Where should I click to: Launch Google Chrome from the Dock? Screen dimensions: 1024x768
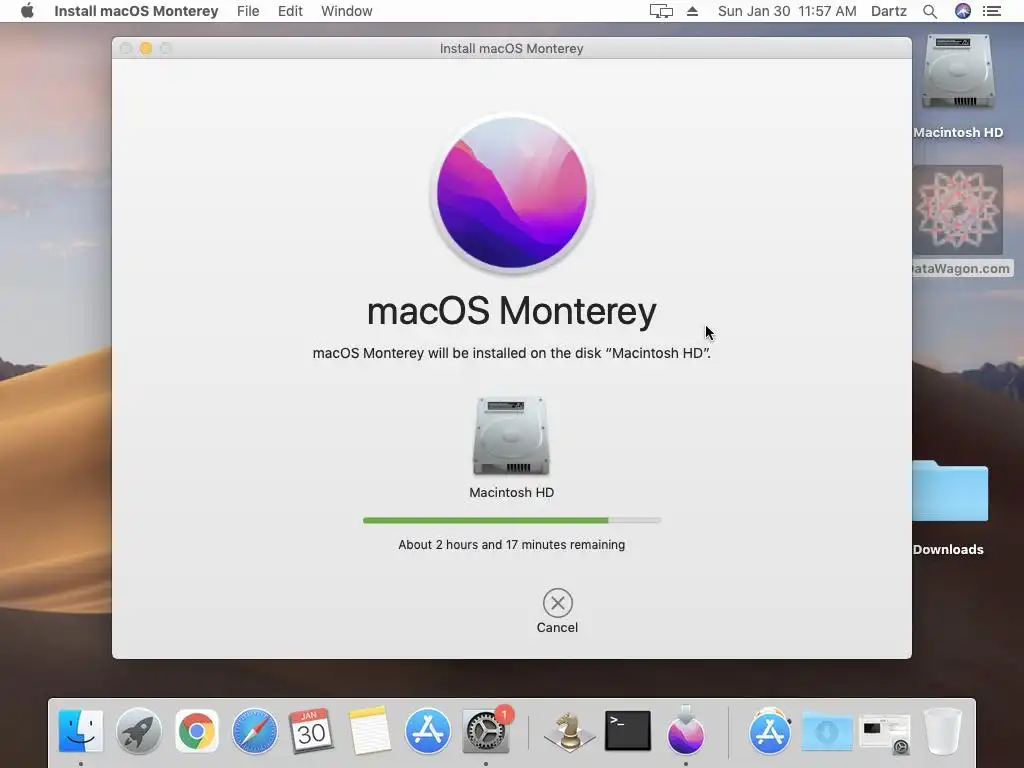pyautogui.click(x=197, y=731)
